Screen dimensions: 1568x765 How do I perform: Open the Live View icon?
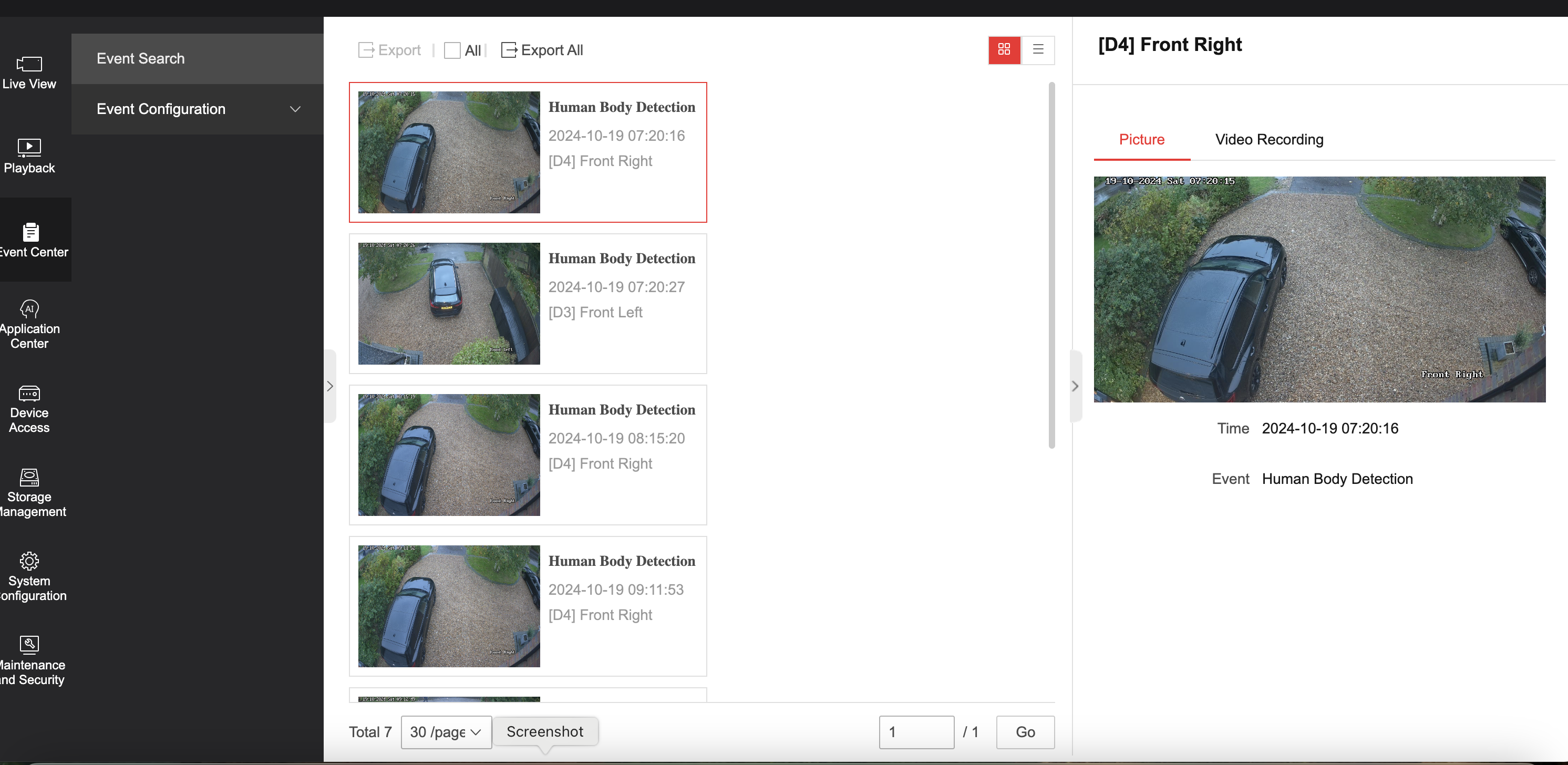point(29,64)
